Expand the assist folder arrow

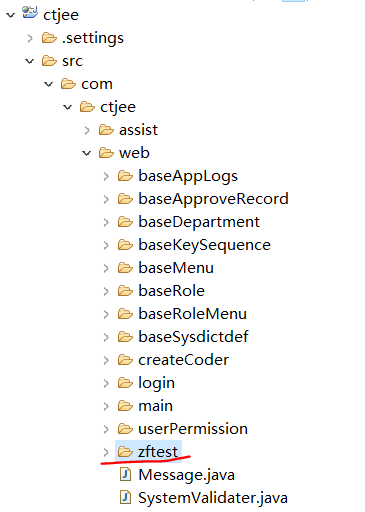pos(87,130)
